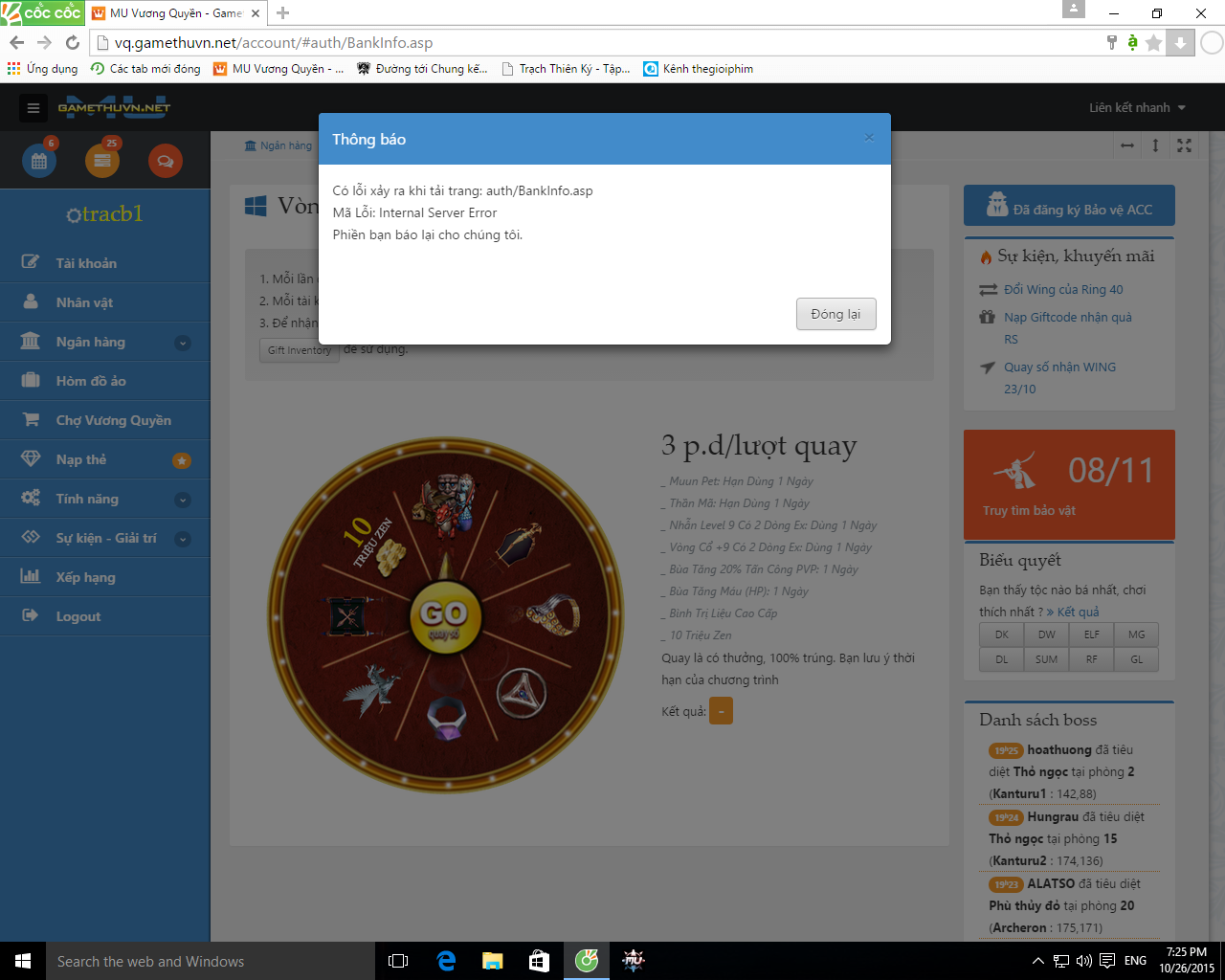The width and height of the screenshot is (1225, 980).
Task: Open the Liên kết nhanh dropdown
Action: 1137,108
